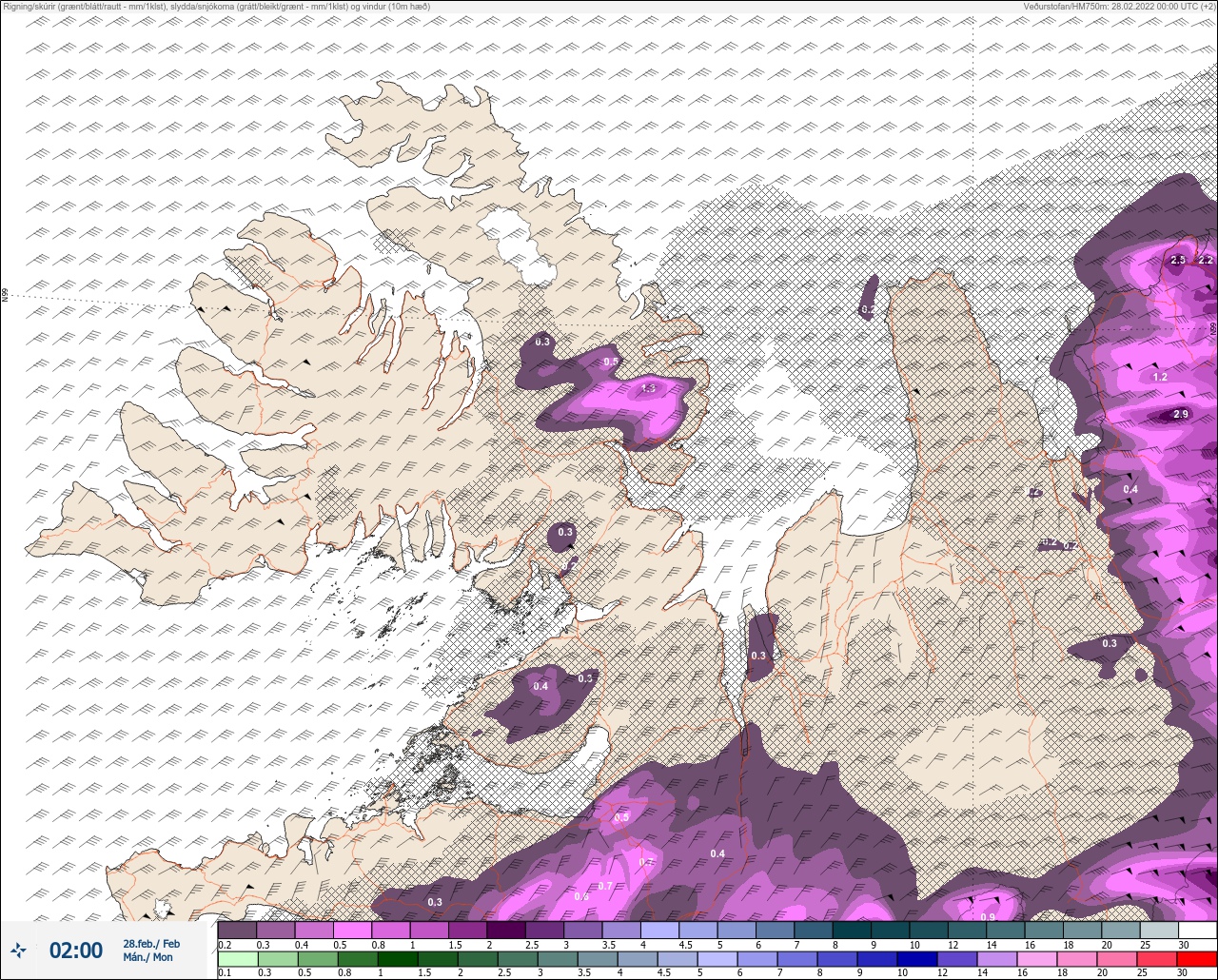This screenshot has width=1218, height=980.
Task: Click the 2.5 precipitation value on the map
Action: 1178,260
